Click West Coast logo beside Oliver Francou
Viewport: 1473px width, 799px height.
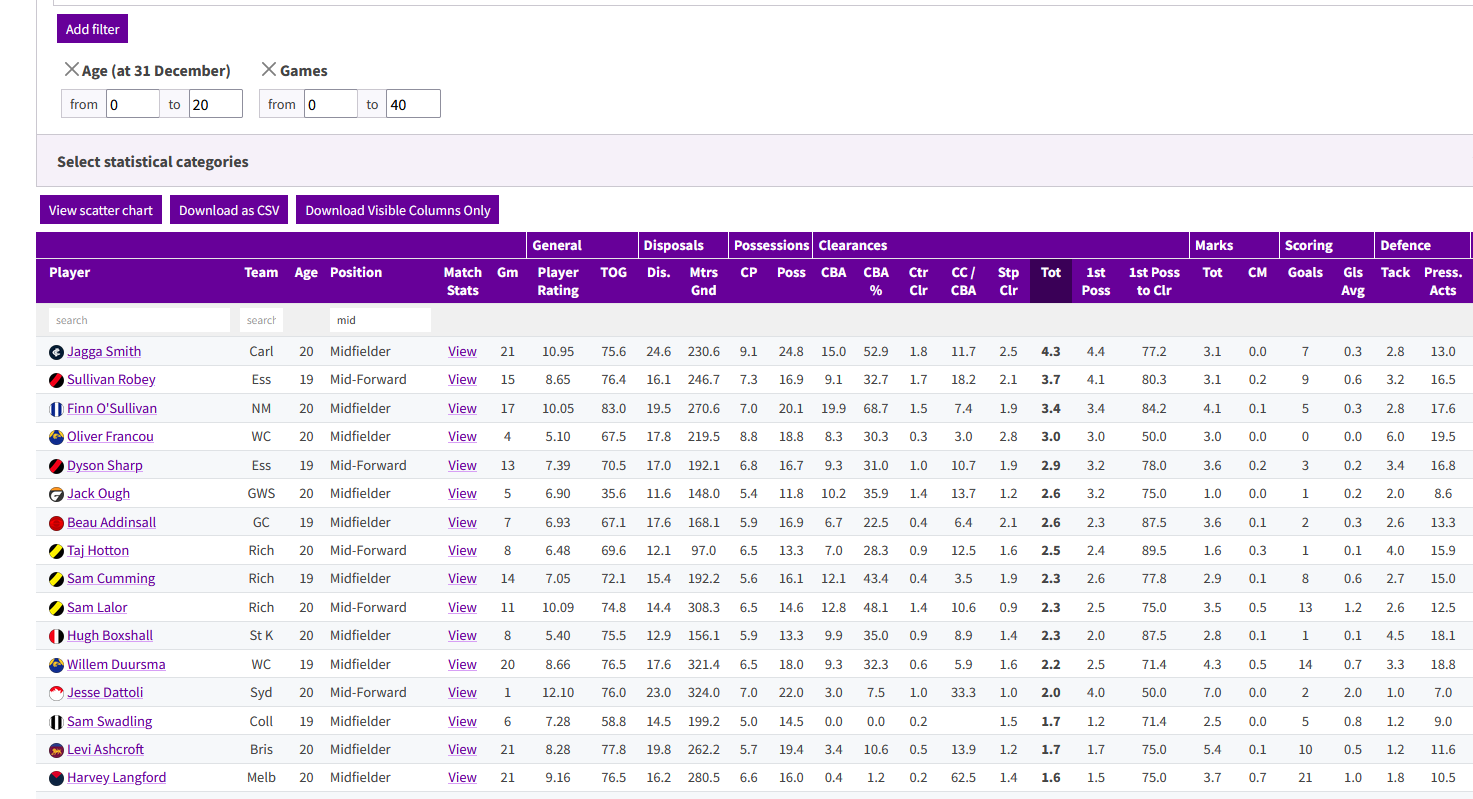[56, 437]
